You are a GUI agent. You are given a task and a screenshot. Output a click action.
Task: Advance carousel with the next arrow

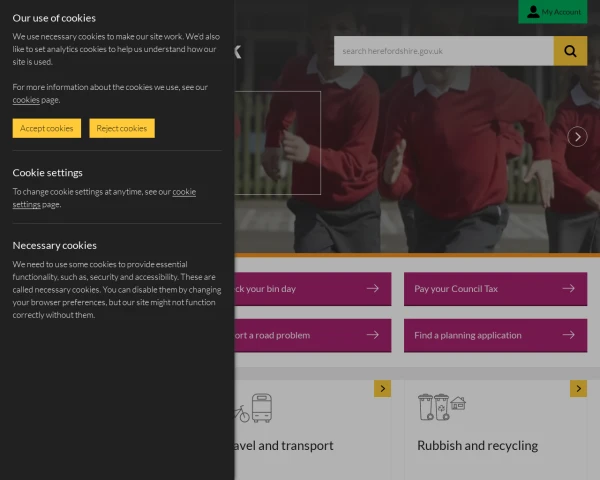click(x=577, y=137)
